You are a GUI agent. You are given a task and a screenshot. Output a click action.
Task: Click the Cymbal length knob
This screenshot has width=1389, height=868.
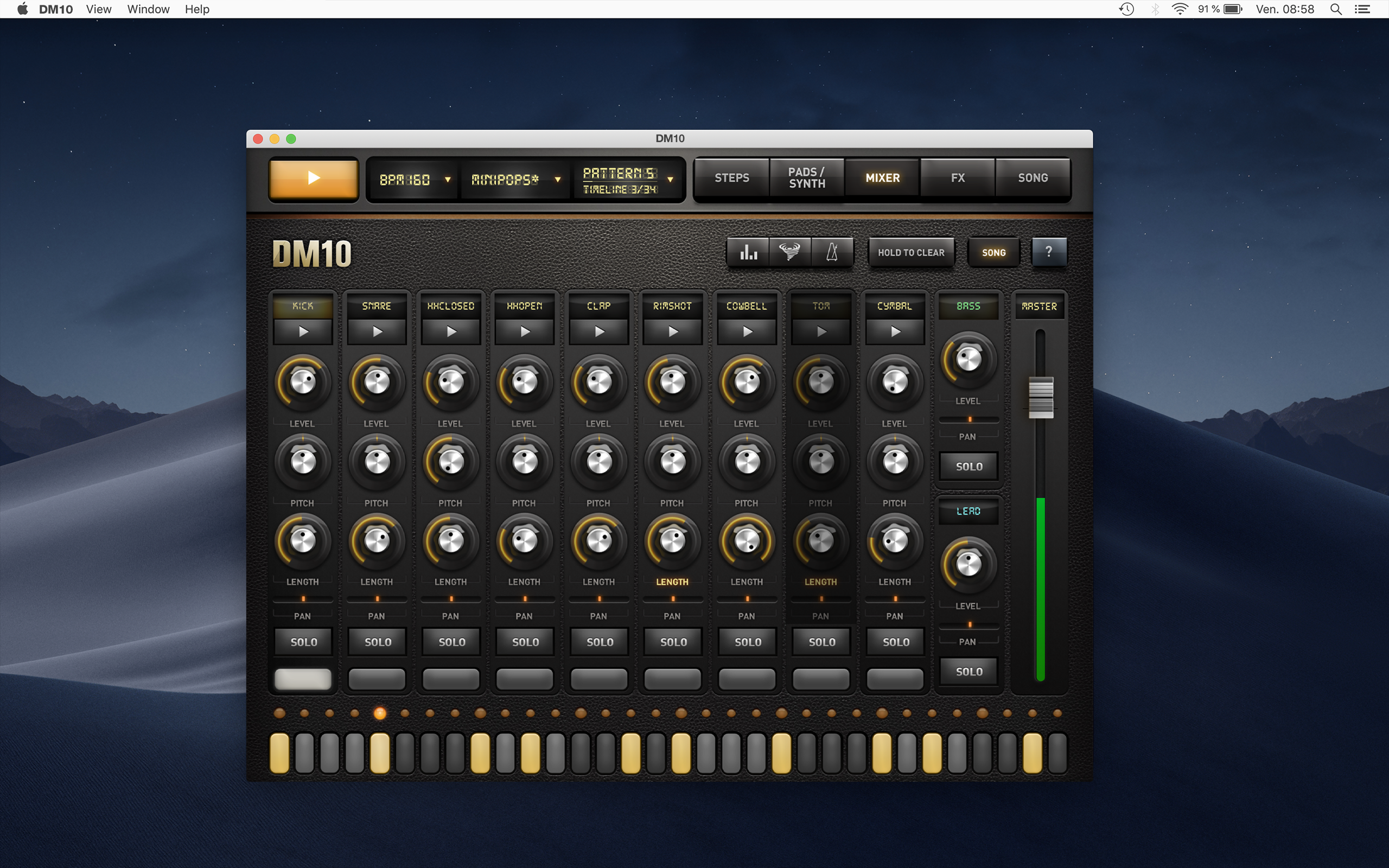click(x=895, y=540)
